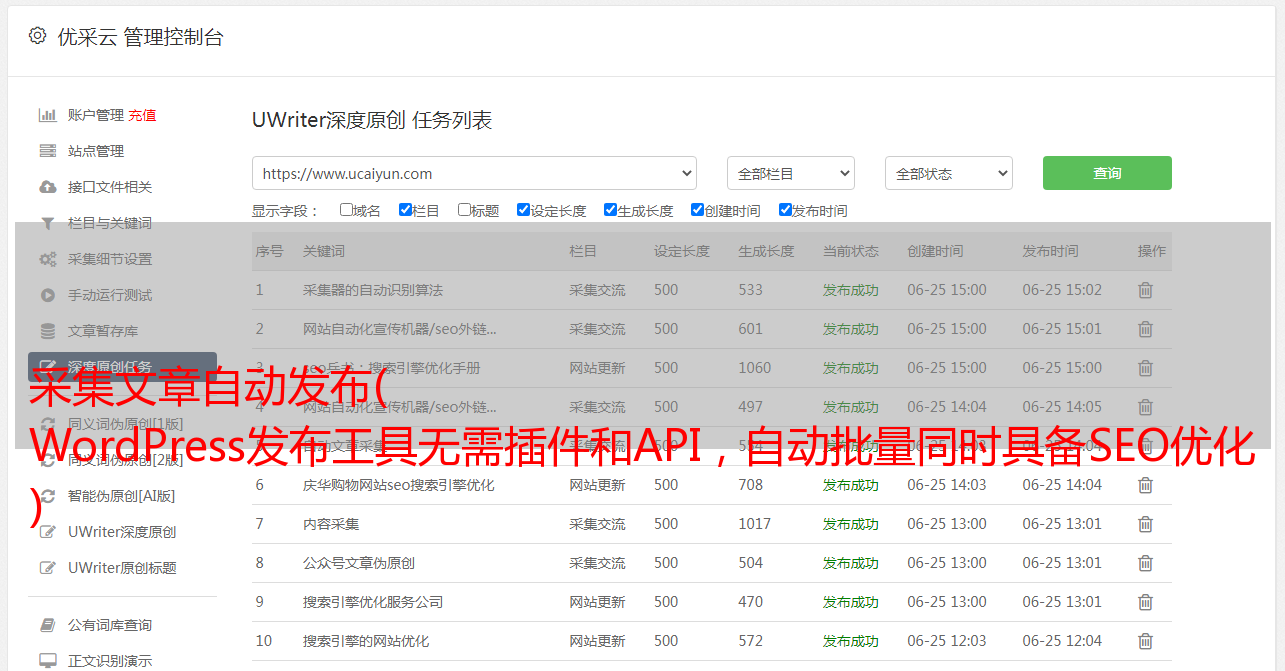Open the site URL dropdown
This screenshot has height=671, width=1285.
point(474,173)
